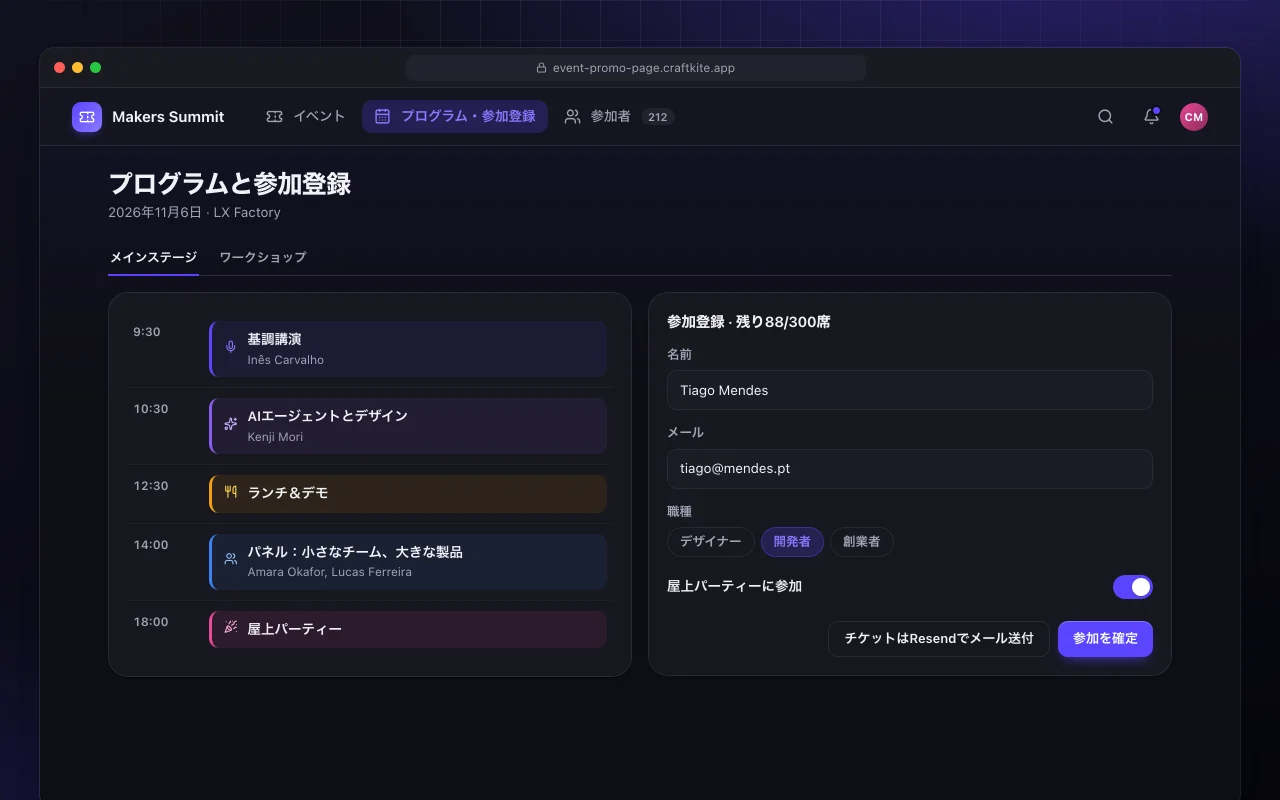The width and height of the screenshot is (1280, 800).
Task: Click the Makers Summit brand name
Action: coord(168,117)
